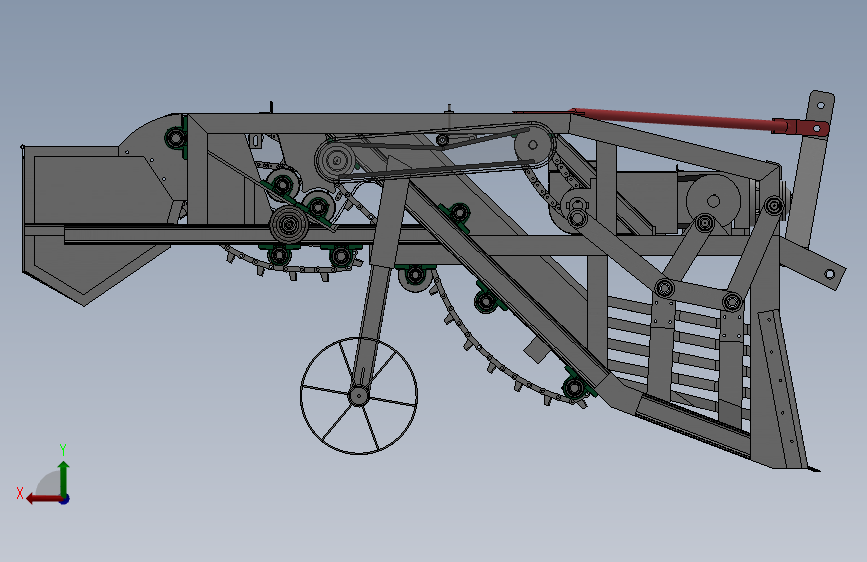Click the red X axis arrow of the triad

(x=43, y=499)
